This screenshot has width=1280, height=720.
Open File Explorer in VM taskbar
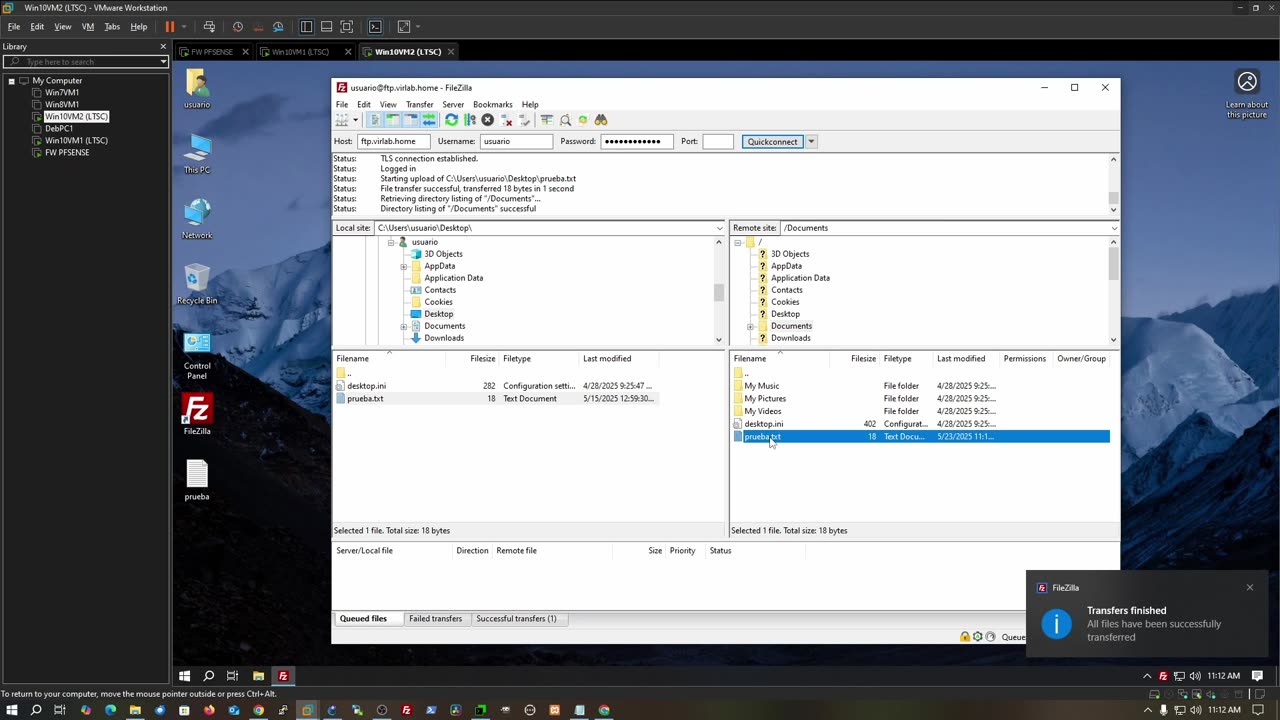(x=258, y=676)
